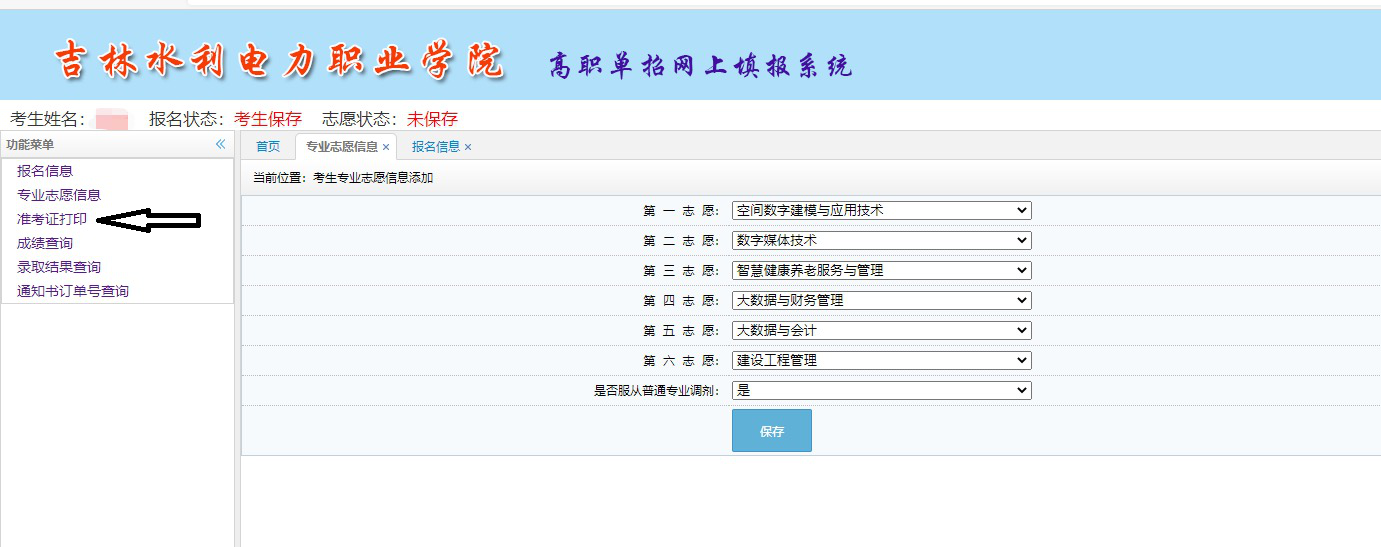Open the 第四志愿 dropdown

(881, 300)
